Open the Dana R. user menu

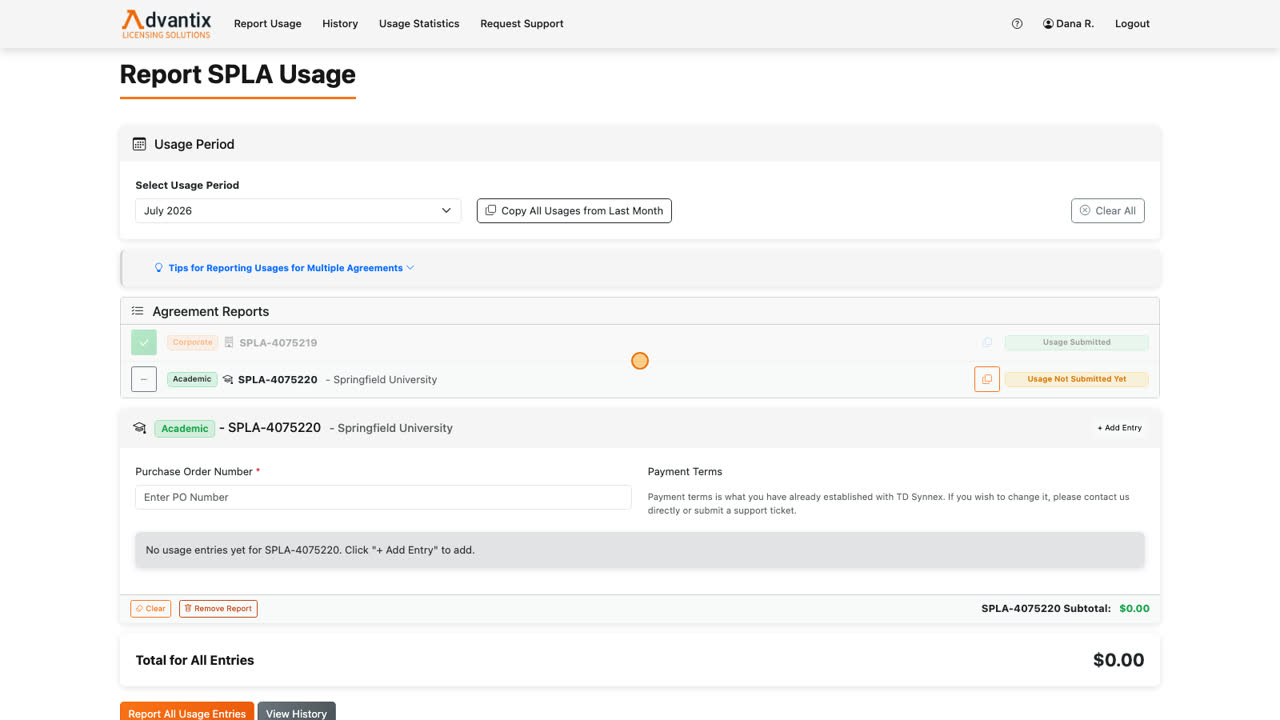(1068, 24)
